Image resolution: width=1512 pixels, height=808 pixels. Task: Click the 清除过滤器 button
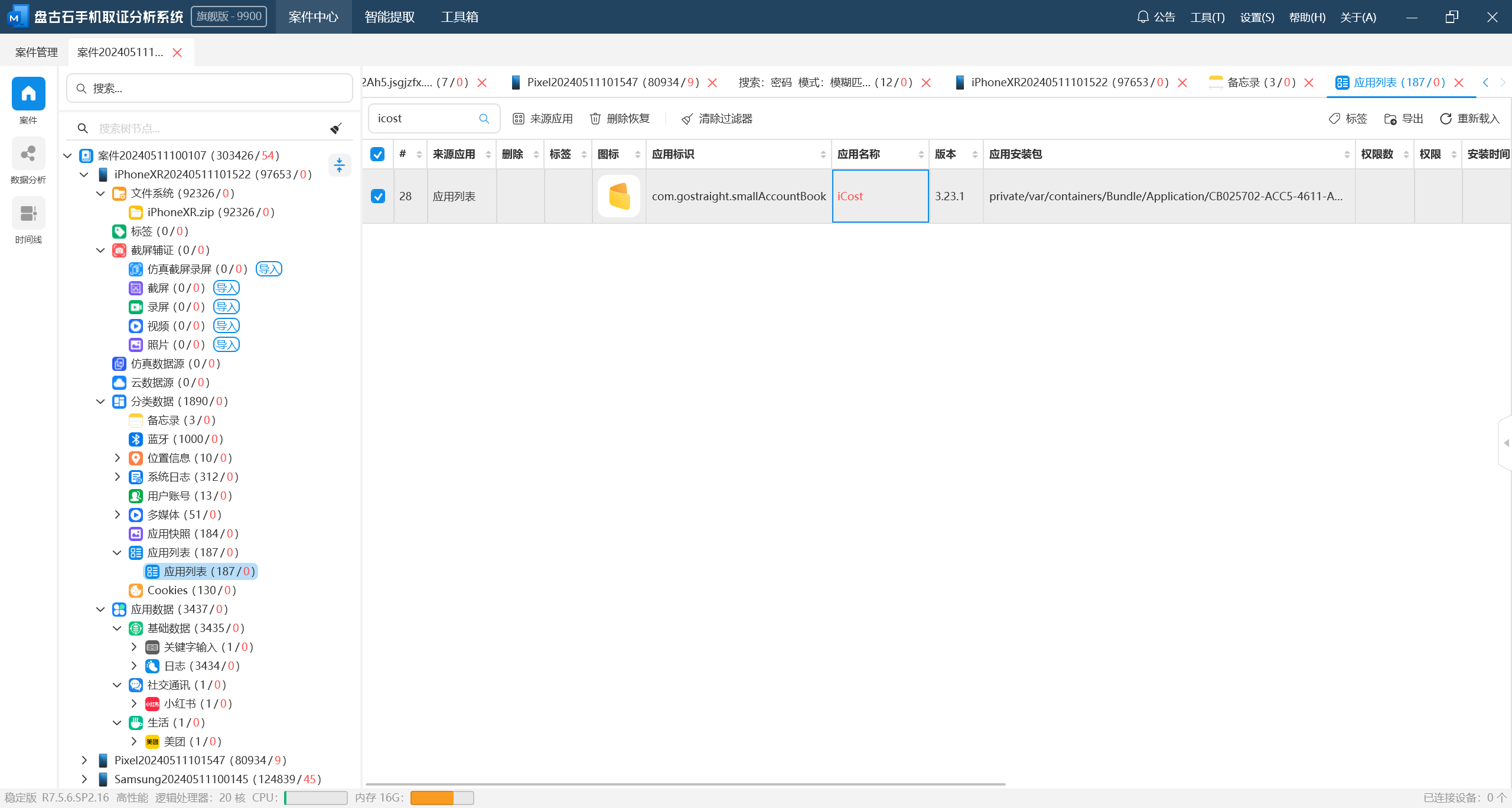click(x=717, y=119)
